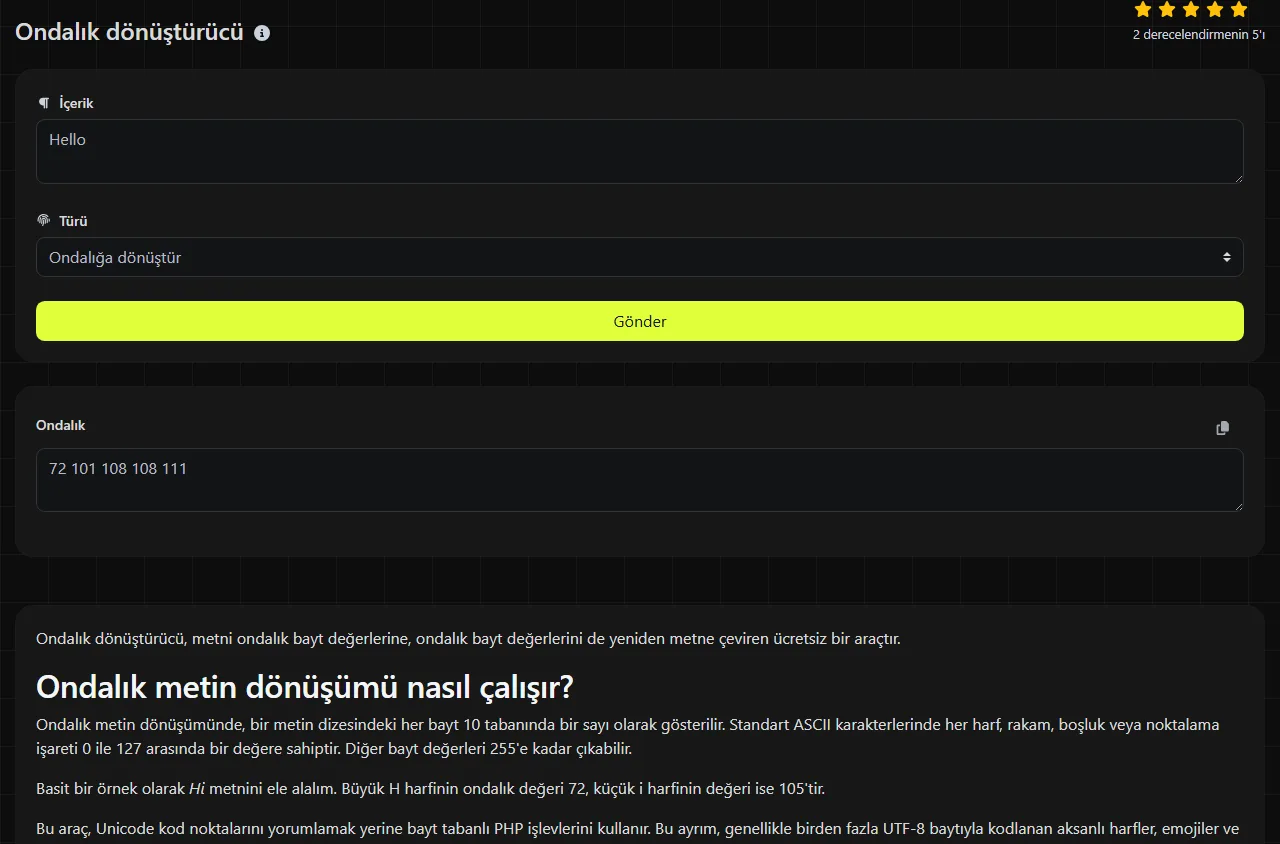Screen dimensions: 1280x844
Task: Click the paragraph icon next to İçerik
Action: coord(43,103)
